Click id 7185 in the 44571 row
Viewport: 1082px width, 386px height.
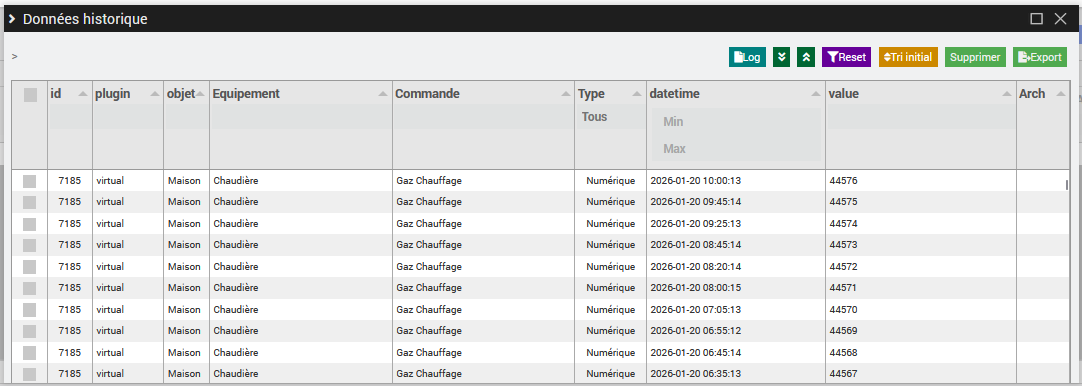coord(70,288)
